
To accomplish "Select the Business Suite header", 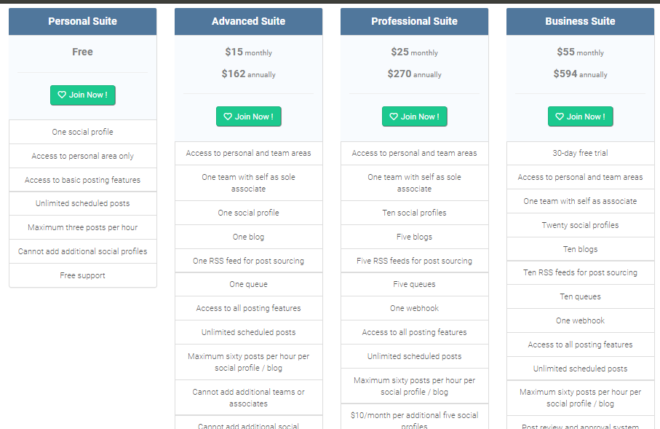I will [x=580, y=21].
